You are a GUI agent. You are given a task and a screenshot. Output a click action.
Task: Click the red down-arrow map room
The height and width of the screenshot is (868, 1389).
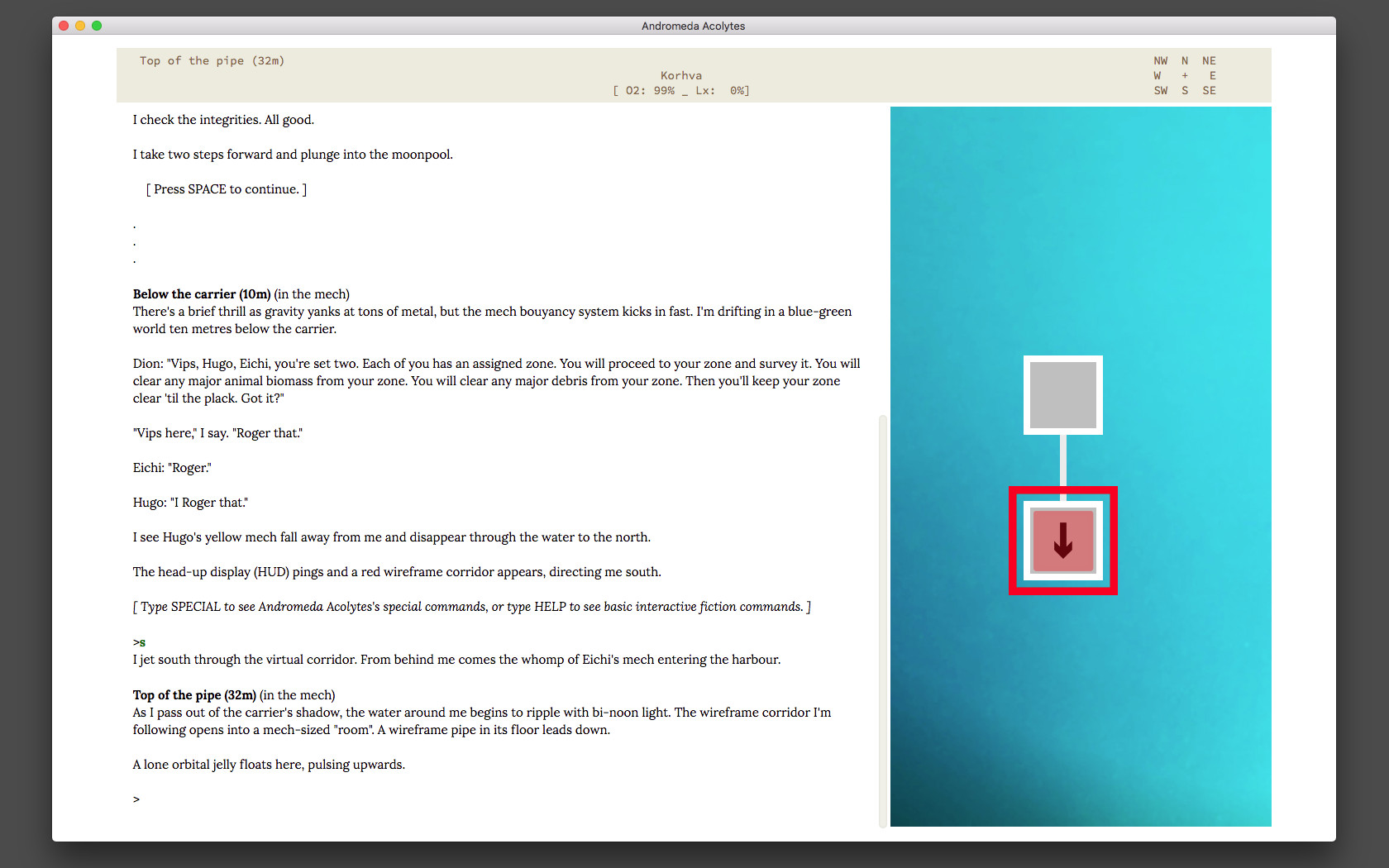[x=1063, y=541]
